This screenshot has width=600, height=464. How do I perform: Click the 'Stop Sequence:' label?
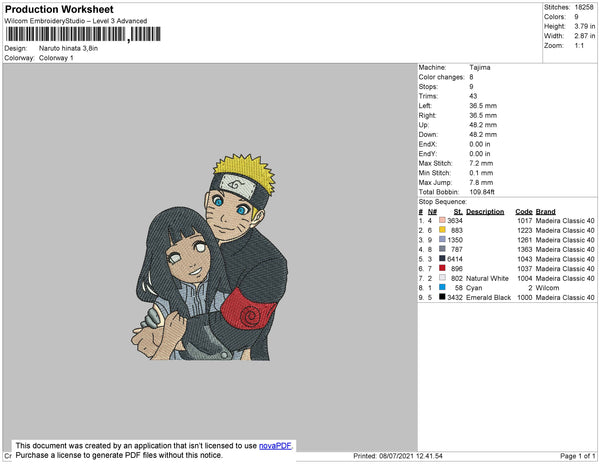[443, 202]
